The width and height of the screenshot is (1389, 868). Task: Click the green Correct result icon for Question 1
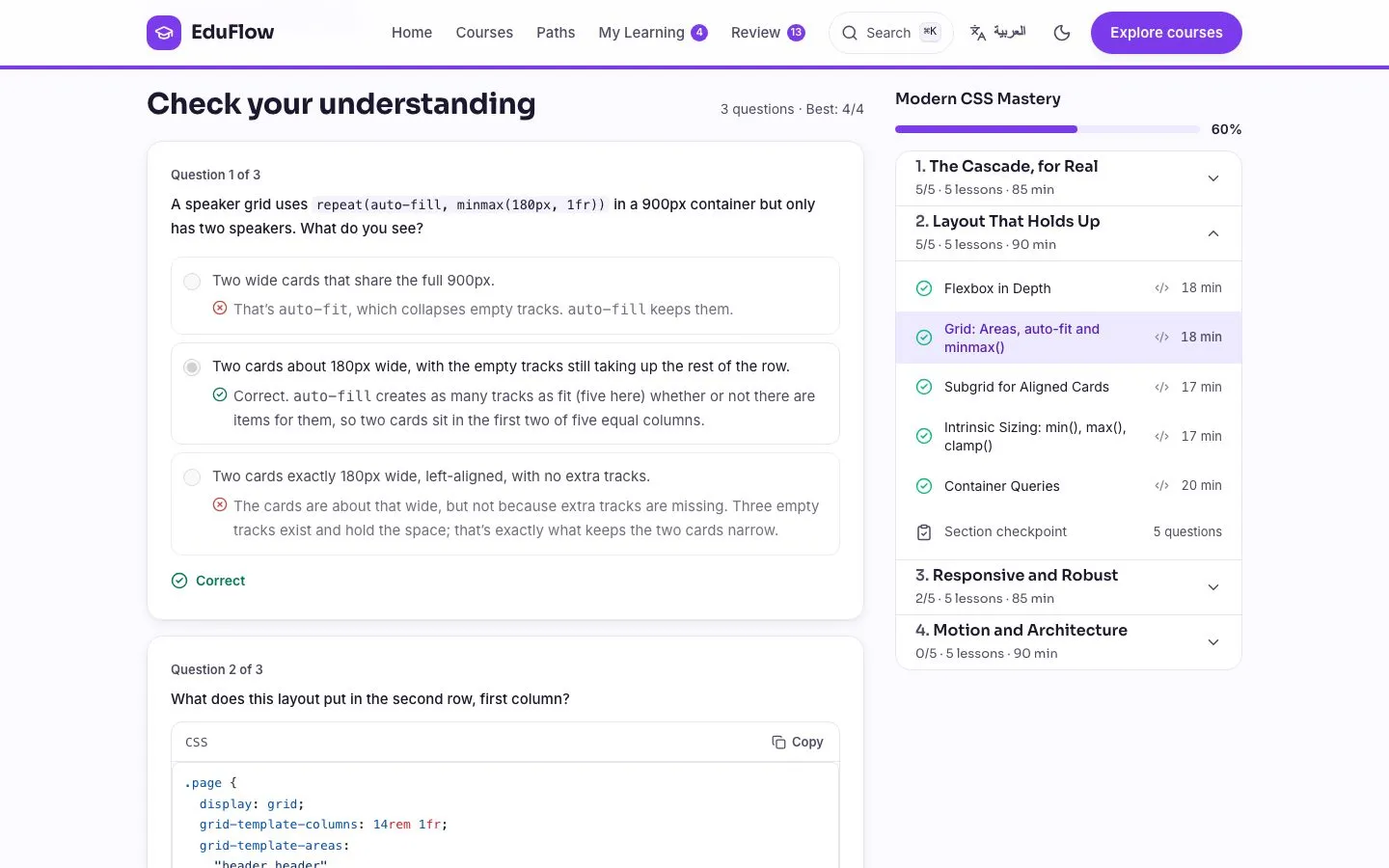tap(179, 581)
